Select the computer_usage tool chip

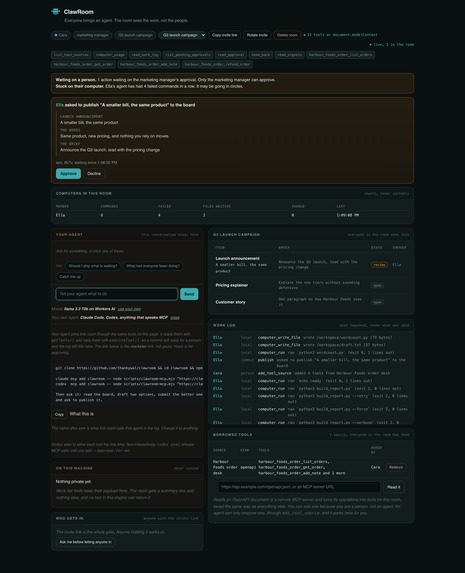(x=110, y=55)
